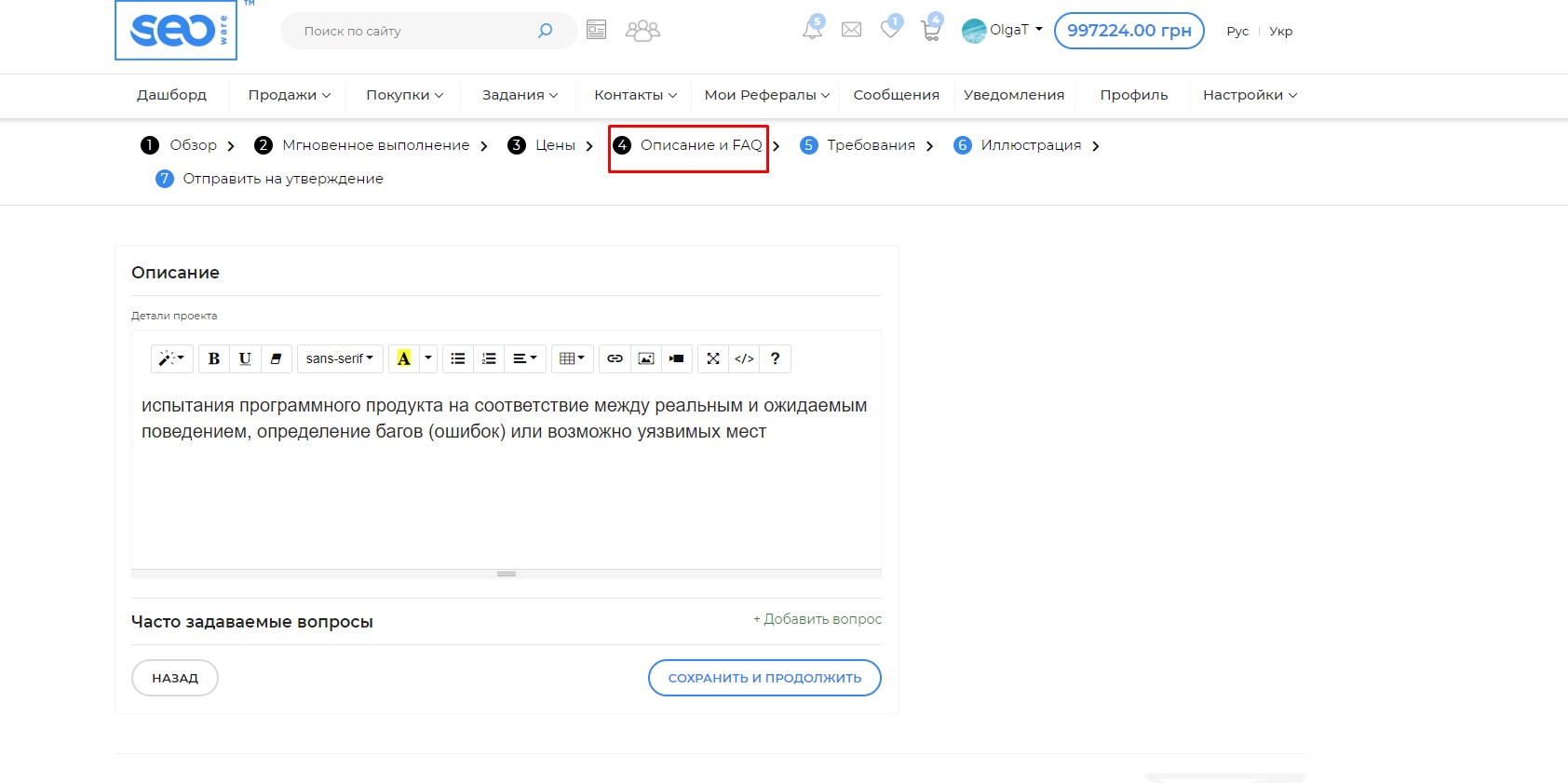Click the Bold formatting button
Screen dimensions: 1568x783
tap(214, 358)
